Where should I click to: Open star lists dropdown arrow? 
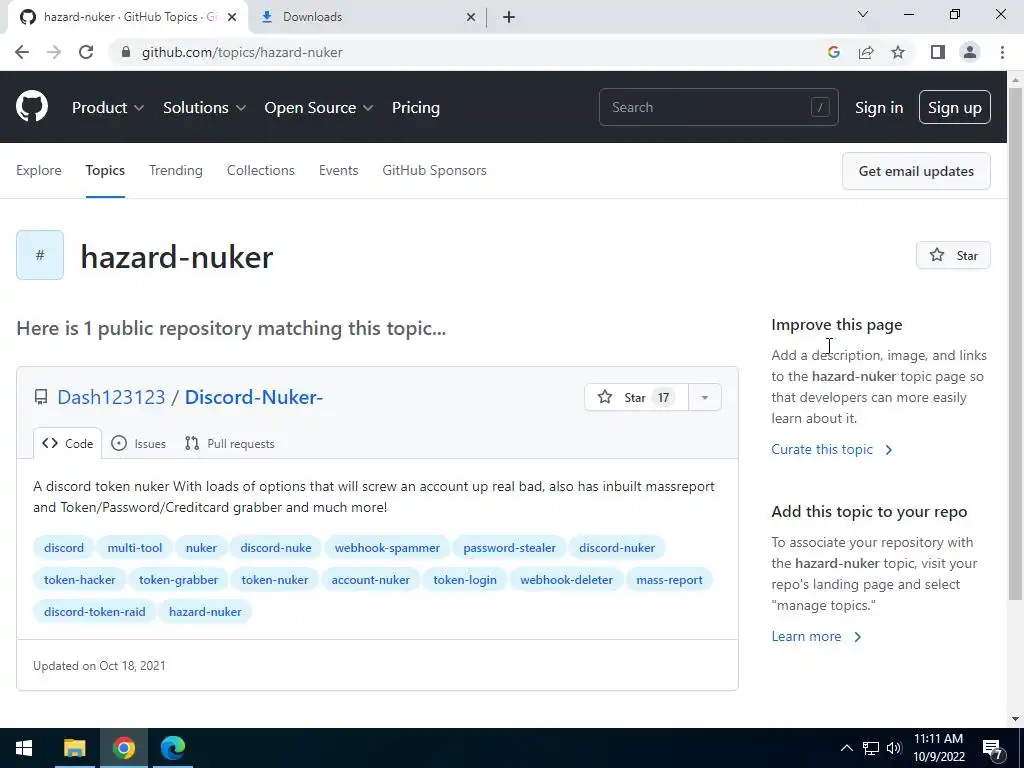[x=705, y=397]
